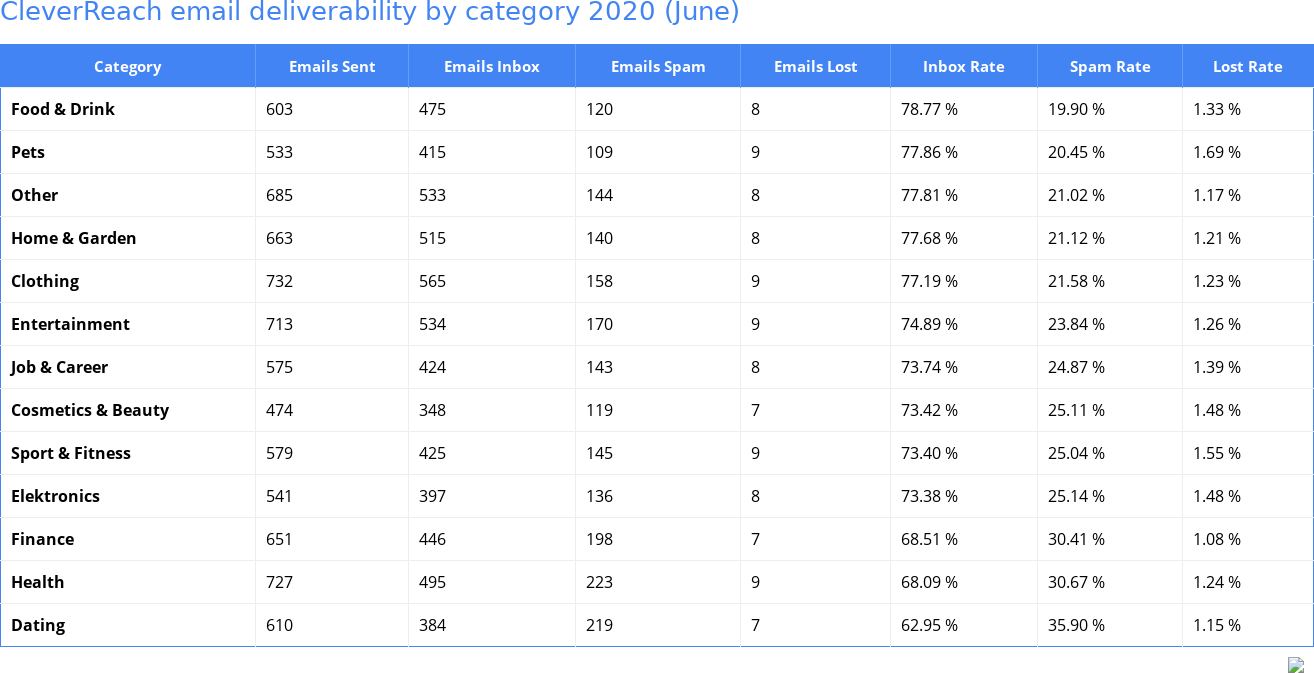Image resolution: width=1314 pixels, height=673 pixels.
Task: Click the Emails Spam column header
Action: click(x=658, y=67)
